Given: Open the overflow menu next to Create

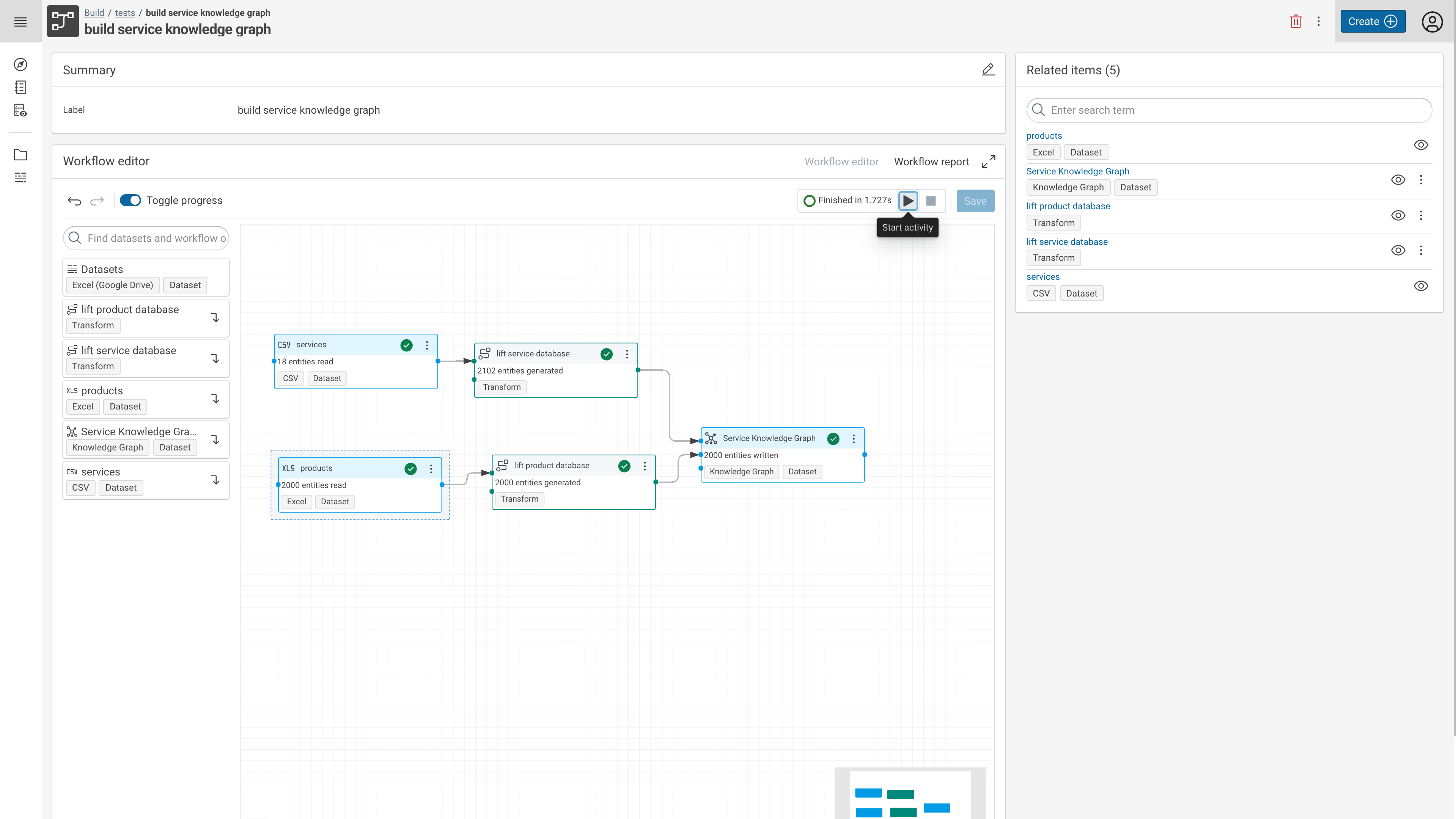Looking at the screenshot, I should pos(1319,21).
